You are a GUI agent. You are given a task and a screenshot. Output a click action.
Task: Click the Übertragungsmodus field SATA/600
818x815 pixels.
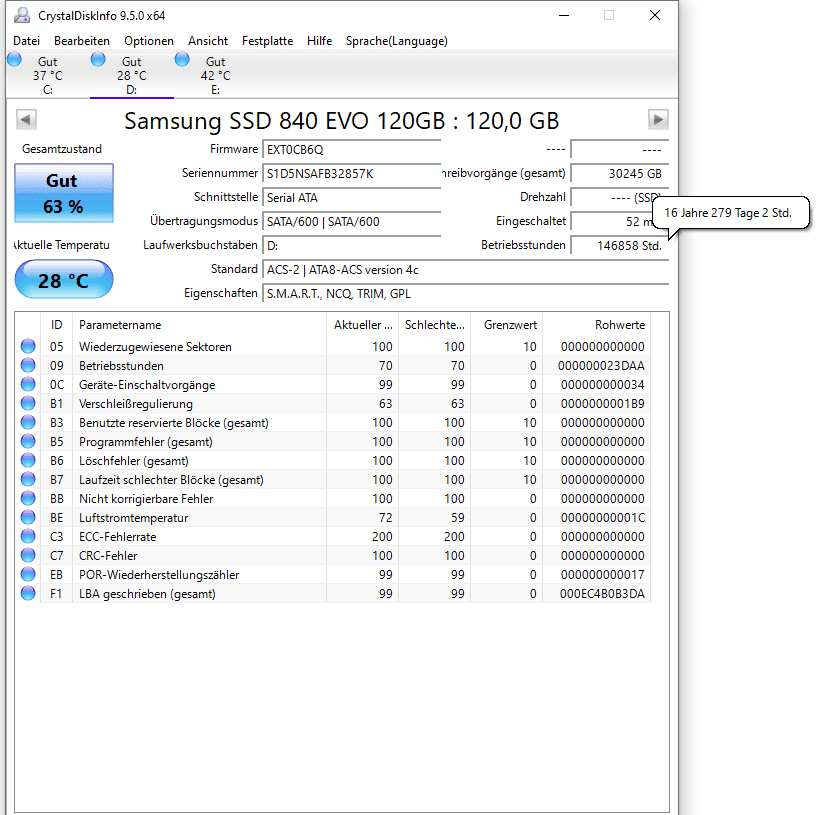pyautogui.click(x=352, y=222)
